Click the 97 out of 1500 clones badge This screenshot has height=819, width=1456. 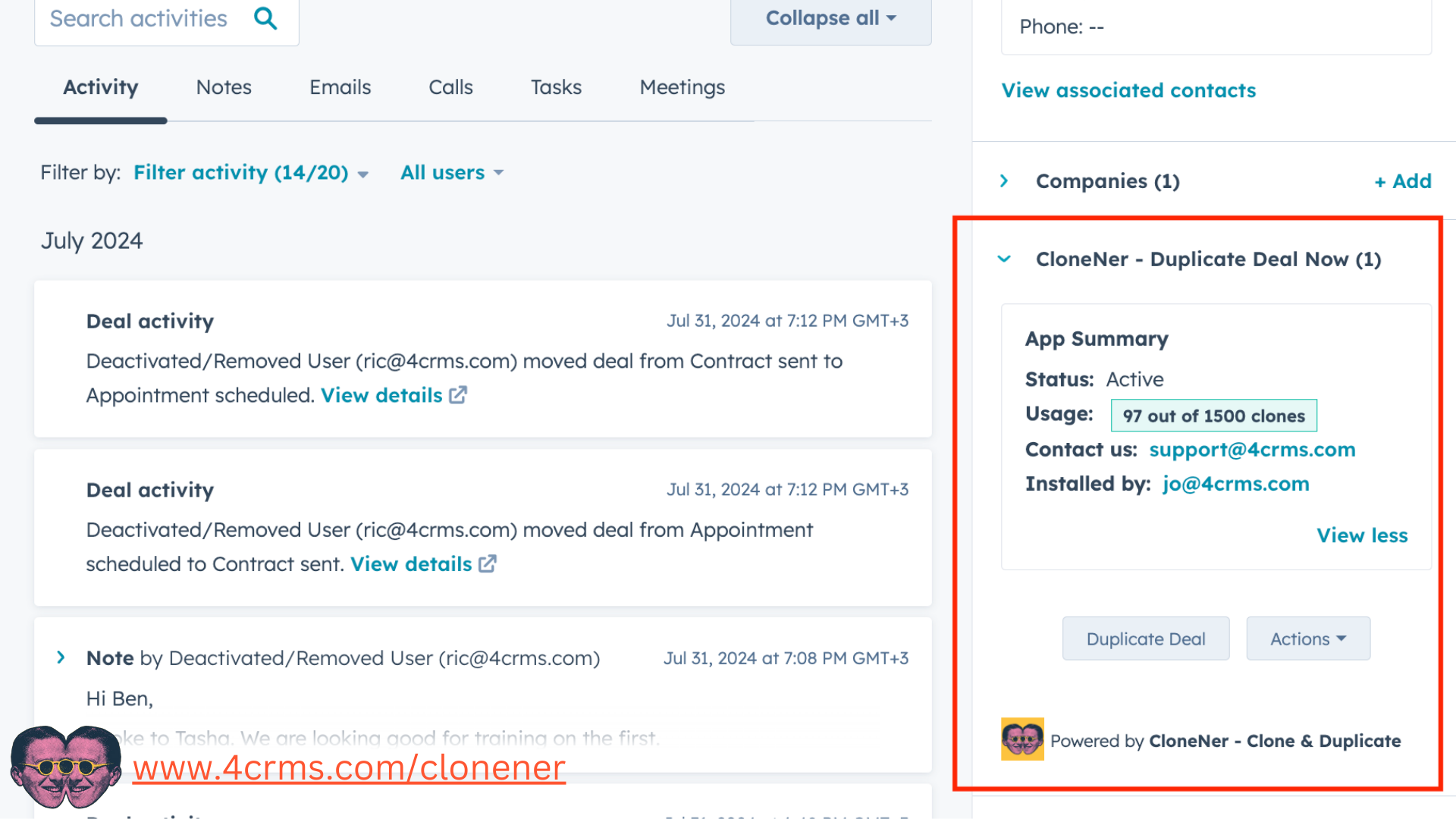(x=1213, y=416)
